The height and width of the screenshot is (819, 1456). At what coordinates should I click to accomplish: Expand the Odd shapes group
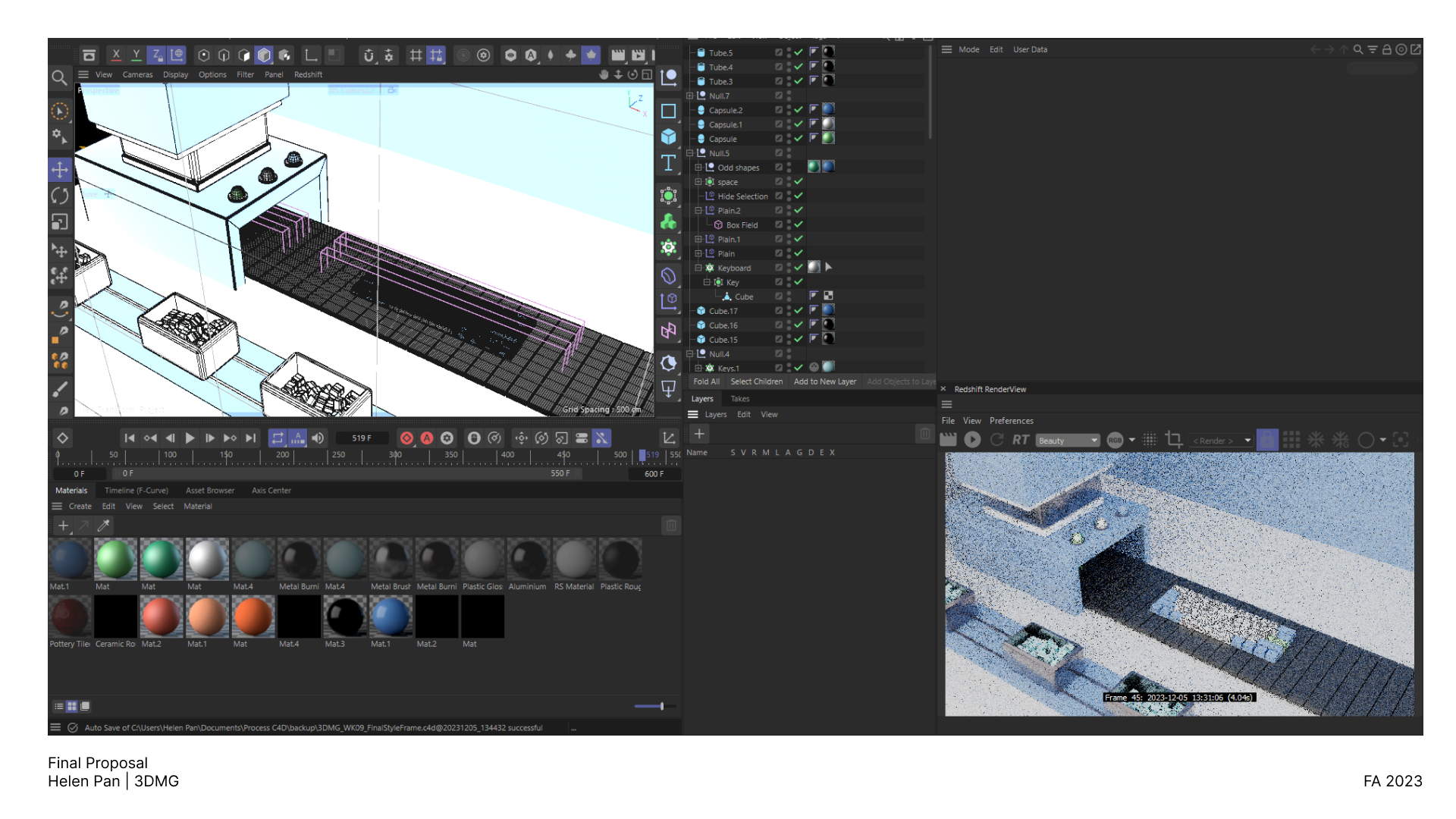698,168
